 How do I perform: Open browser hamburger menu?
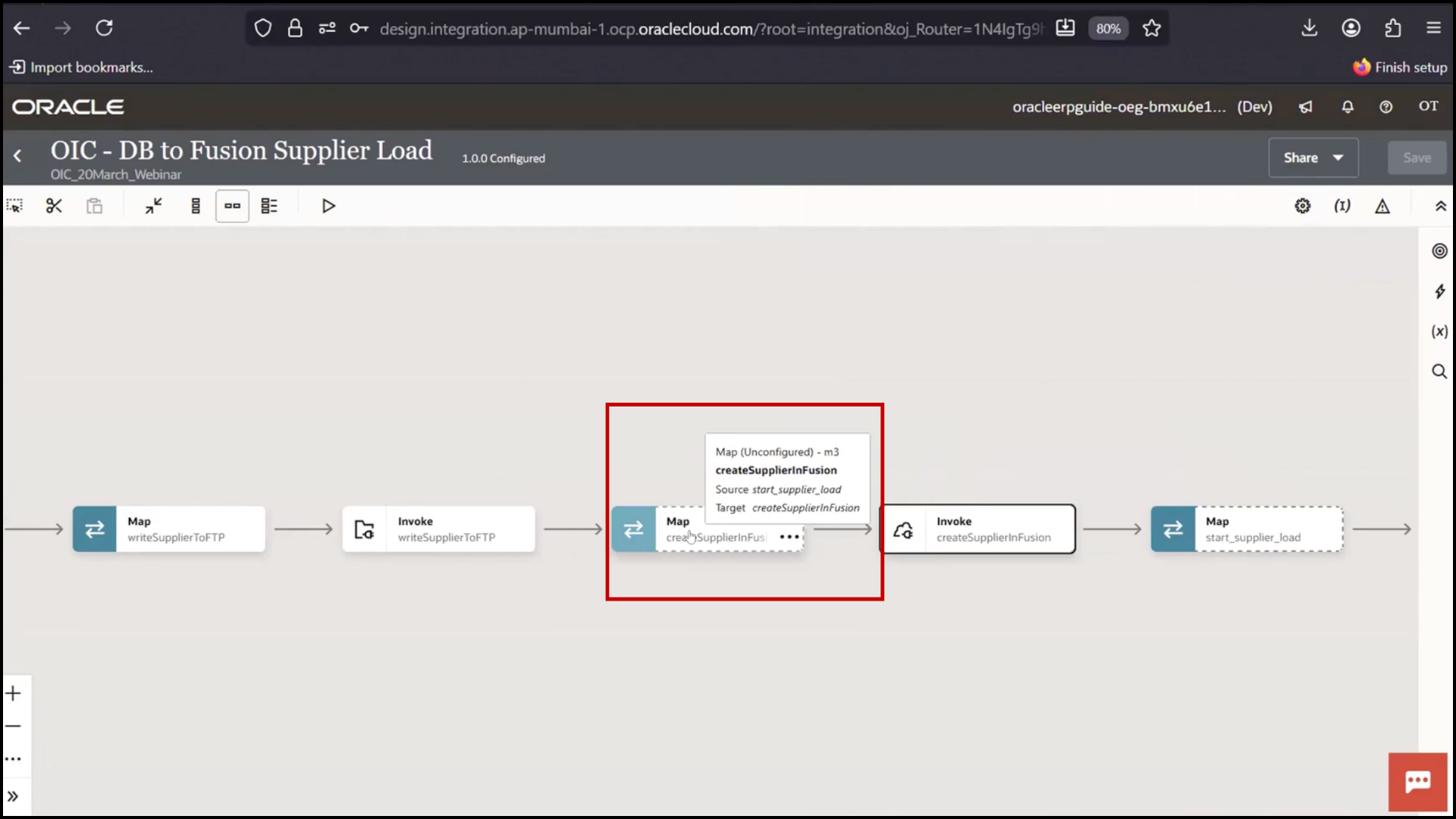[x=1433, y=28]
